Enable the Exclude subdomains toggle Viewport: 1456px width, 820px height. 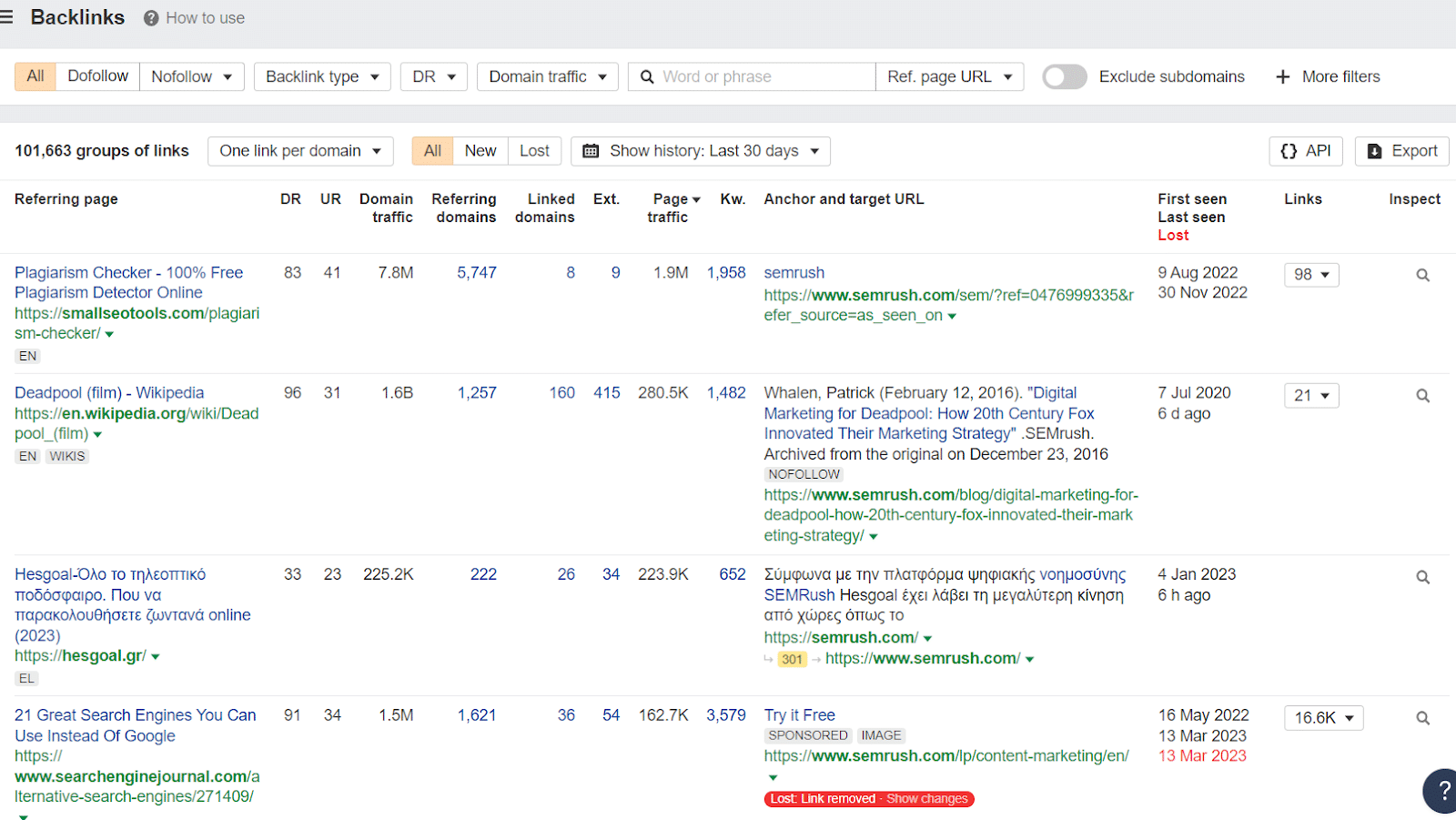(x=1064, y=76)
